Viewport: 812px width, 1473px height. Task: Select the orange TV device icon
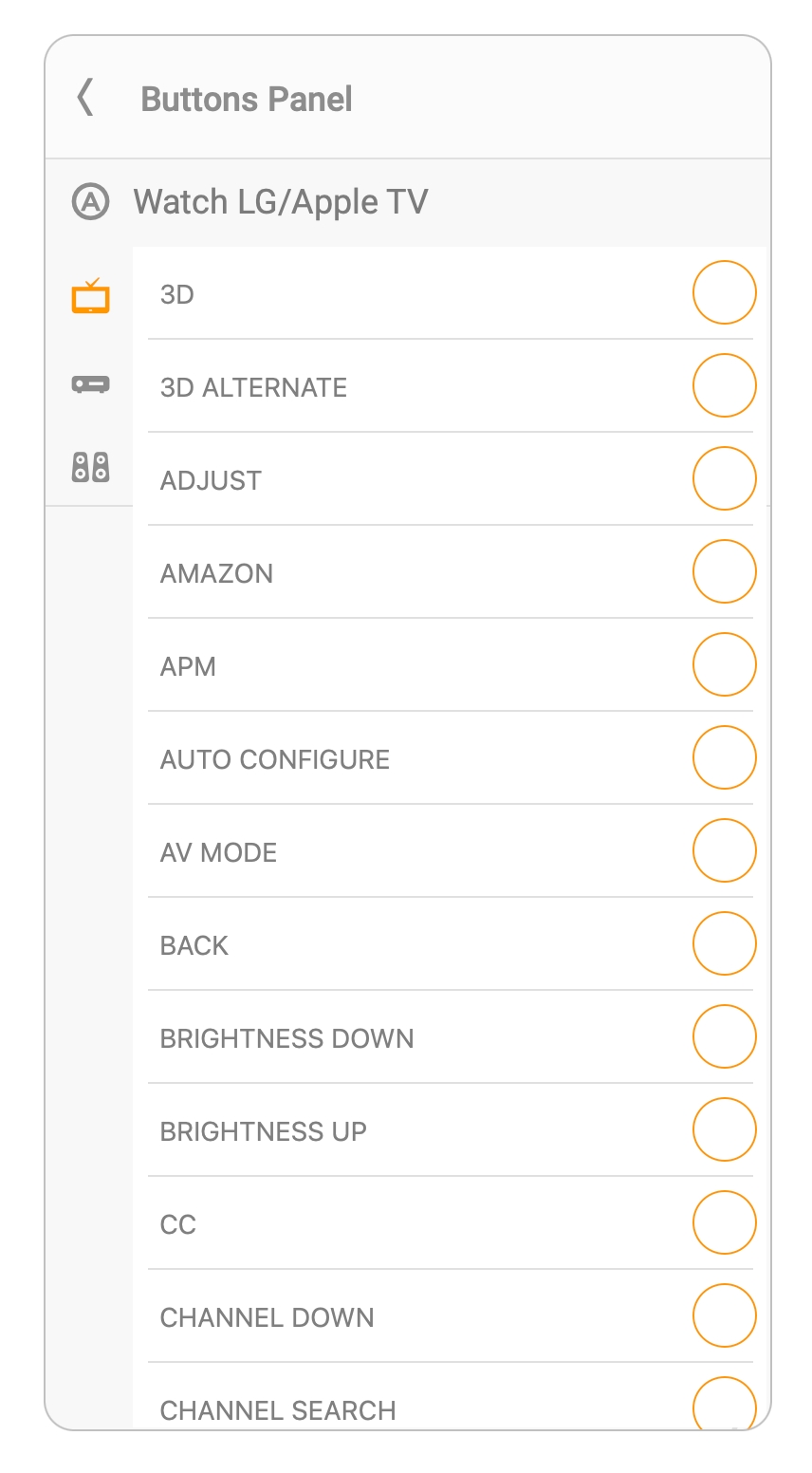point(91,296)
